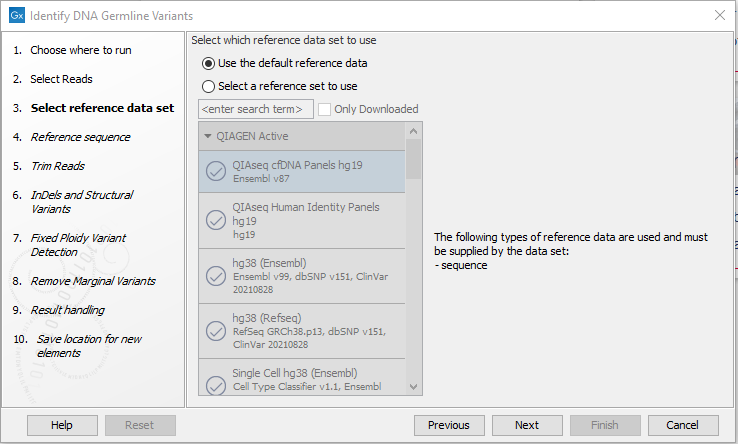Open step 9 Result handling
This screenshot has height=444, width=738.
click(x=67, y=310)
